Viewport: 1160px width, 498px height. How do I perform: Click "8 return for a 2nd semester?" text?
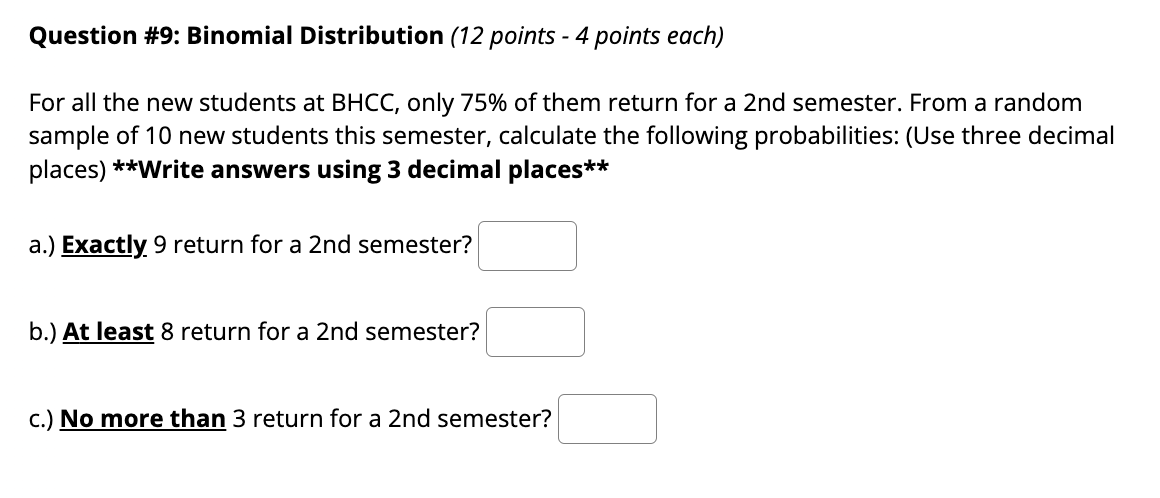(320, 332)
